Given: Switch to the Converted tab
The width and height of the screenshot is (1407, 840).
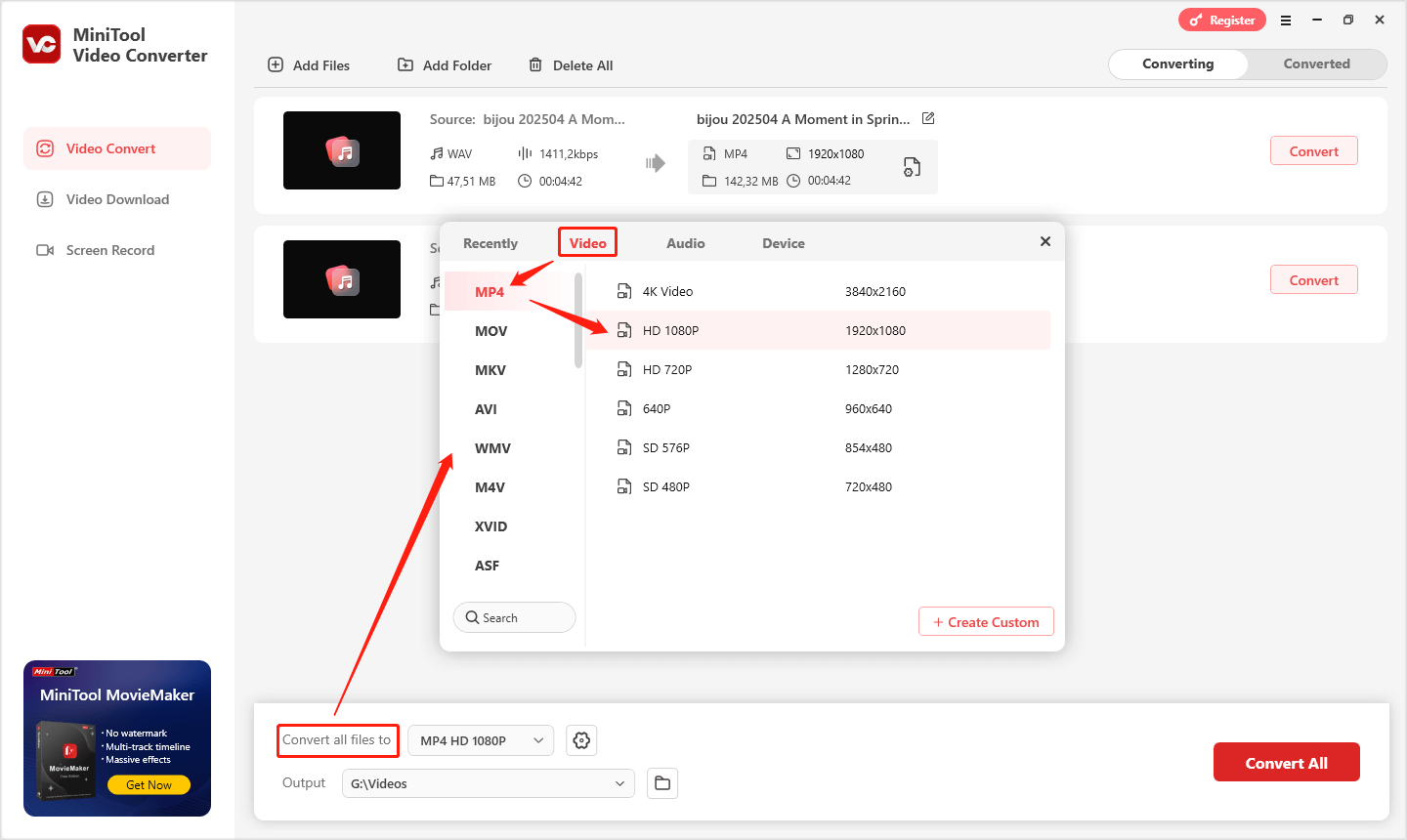Looking at the screenshot, I should click(1316, 63).
